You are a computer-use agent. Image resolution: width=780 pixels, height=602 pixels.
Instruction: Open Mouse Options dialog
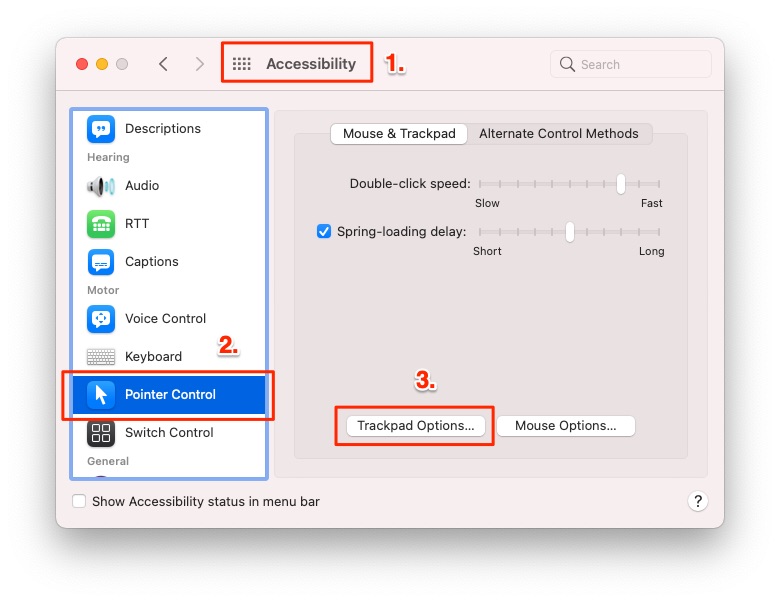[566, 426]
